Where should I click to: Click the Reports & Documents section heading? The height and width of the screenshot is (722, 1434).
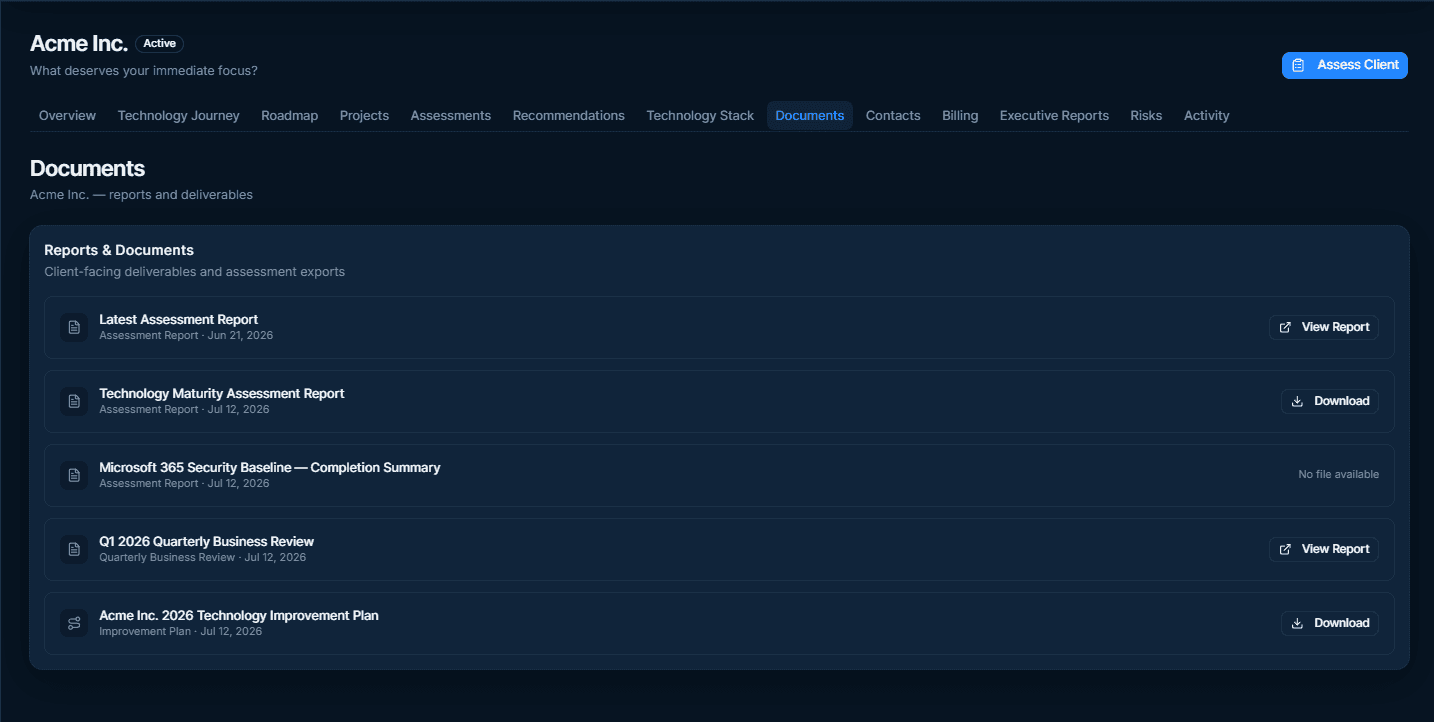[119, 250]
